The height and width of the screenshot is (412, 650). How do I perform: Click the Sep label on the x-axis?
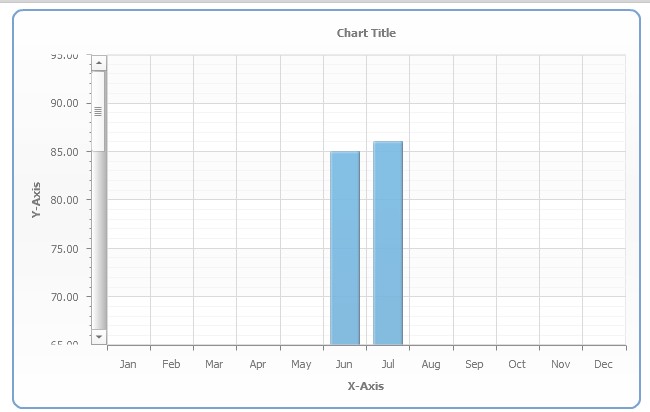click(474, 365)
